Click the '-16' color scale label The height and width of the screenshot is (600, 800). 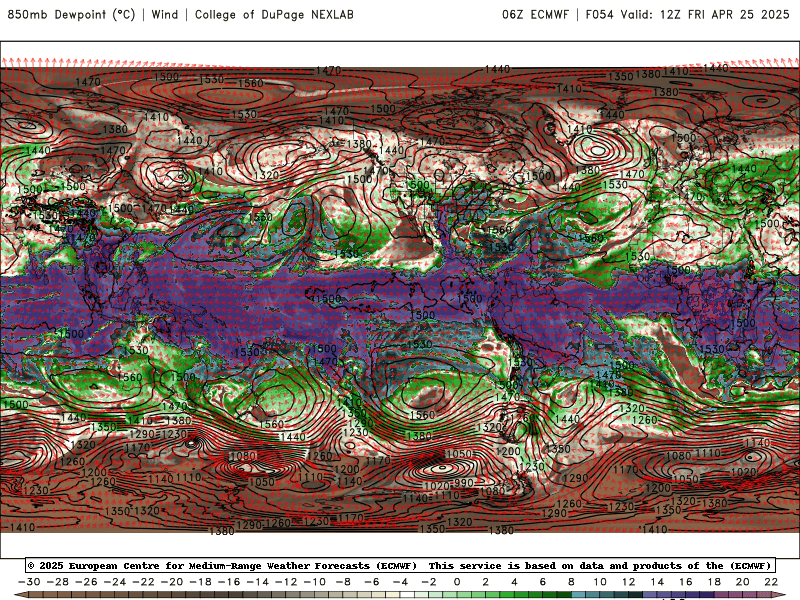click(x=229, y=582)
